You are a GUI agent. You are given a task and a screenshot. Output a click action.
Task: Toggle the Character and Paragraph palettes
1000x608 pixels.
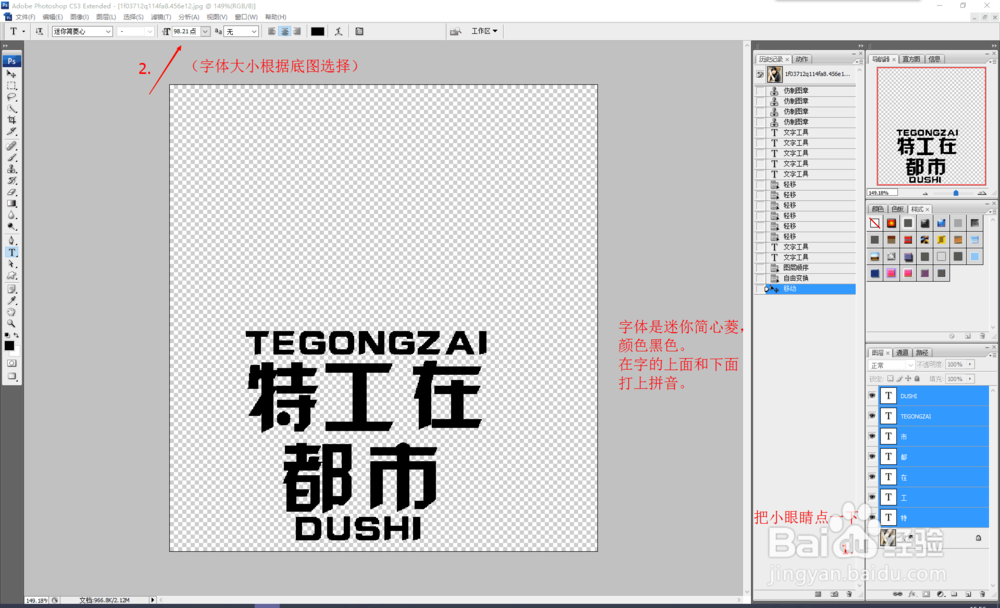point(359,31)
